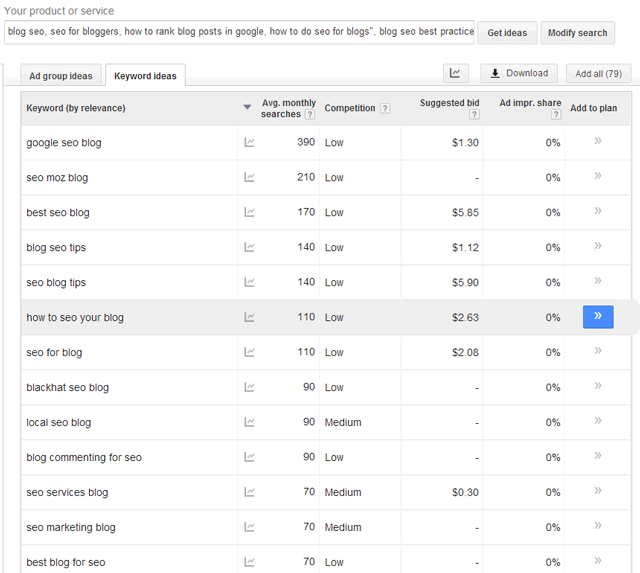Select the Add to plan column header
The width and height of the screenshot is (640, 573).
click(x=594, y=108)
